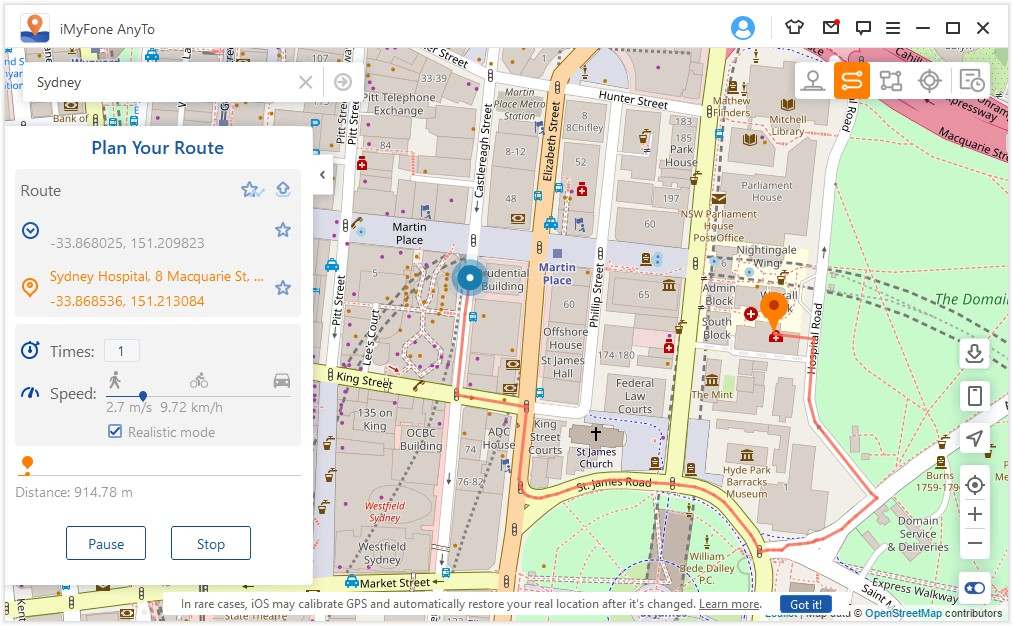
Task: Favorite the whole route
Action: [252, 190]
